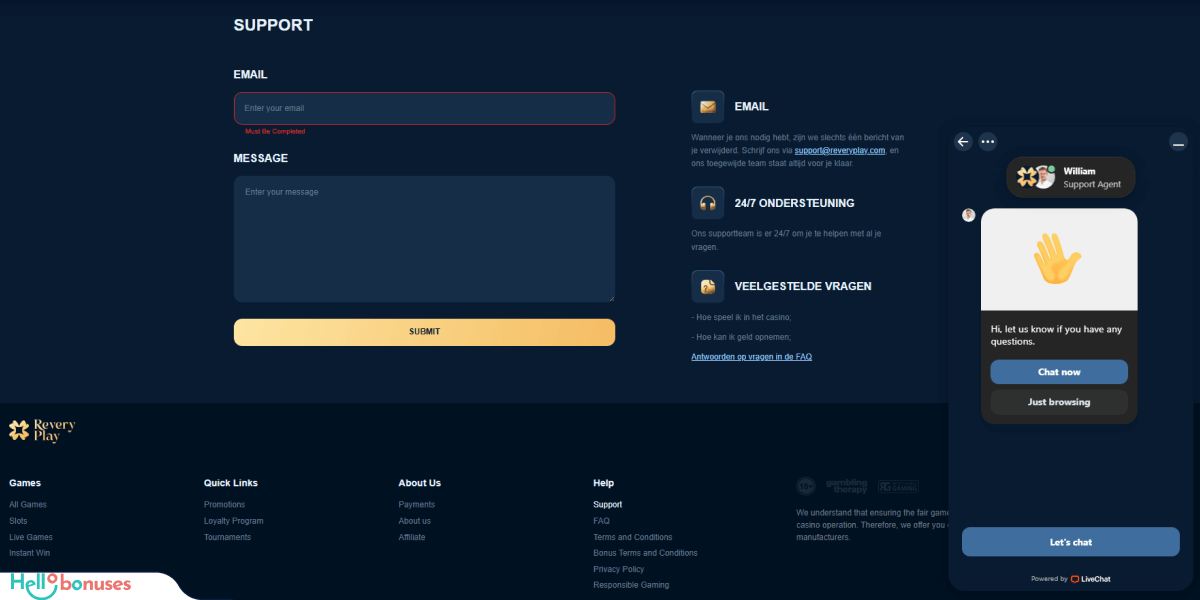Click William's support agent avatar
This screenshot has width=1200, height=600.
coord(1043,177)
